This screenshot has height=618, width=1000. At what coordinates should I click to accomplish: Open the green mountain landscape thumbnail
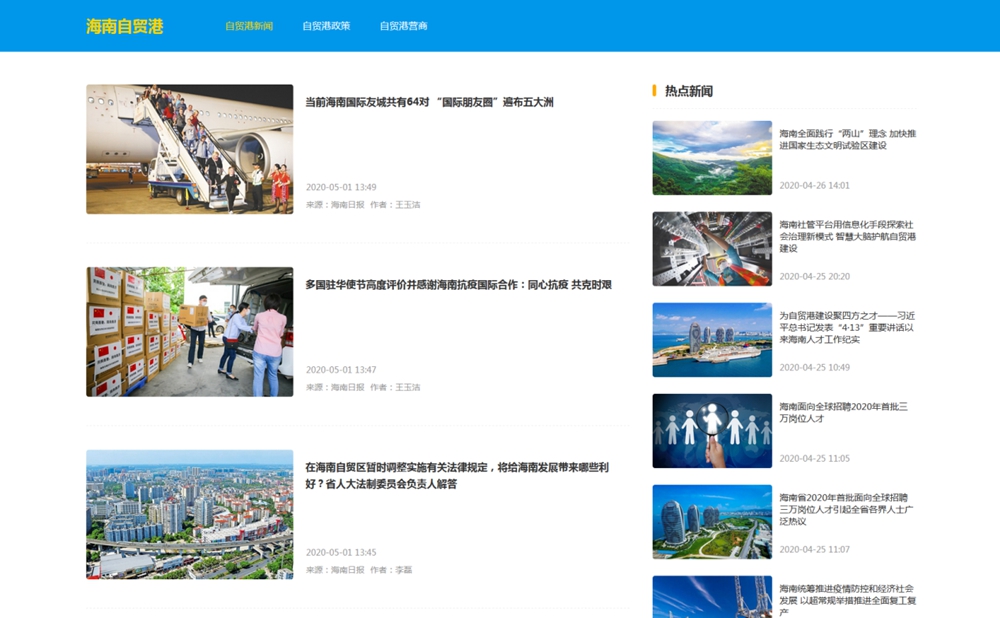coord(712,158)
